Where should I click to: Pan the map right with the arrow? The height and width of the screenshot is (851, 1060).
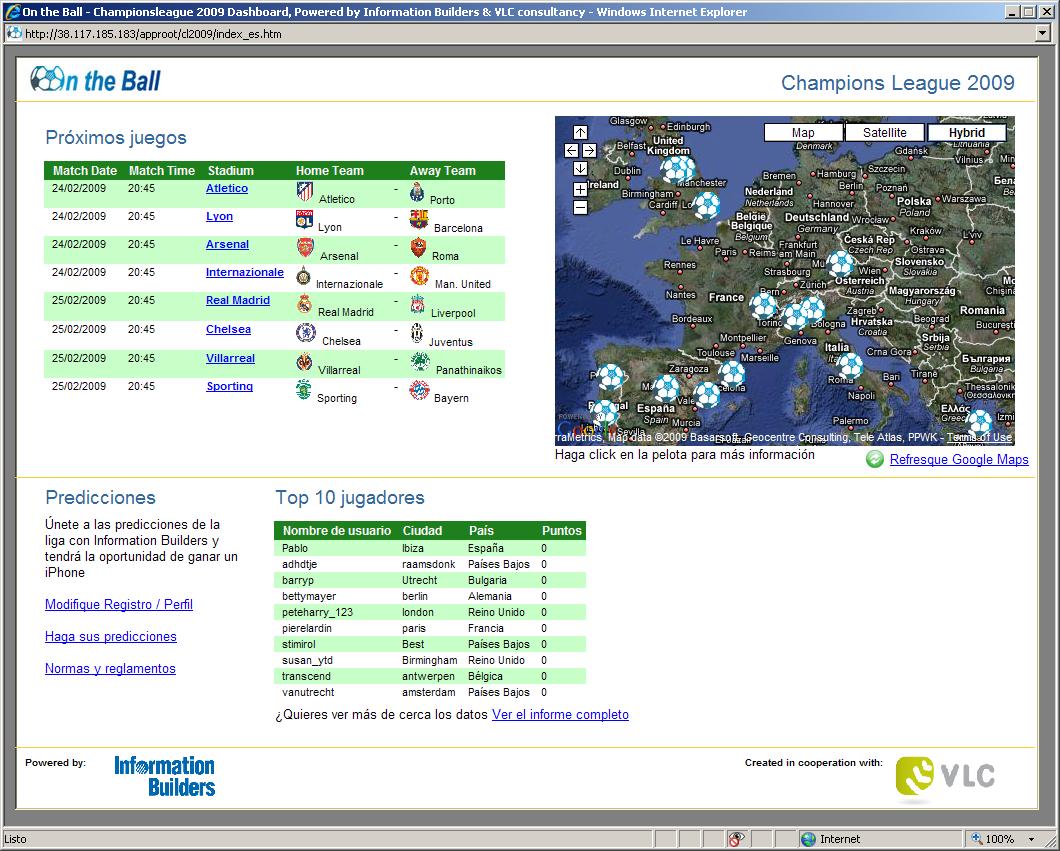[590, 151]
